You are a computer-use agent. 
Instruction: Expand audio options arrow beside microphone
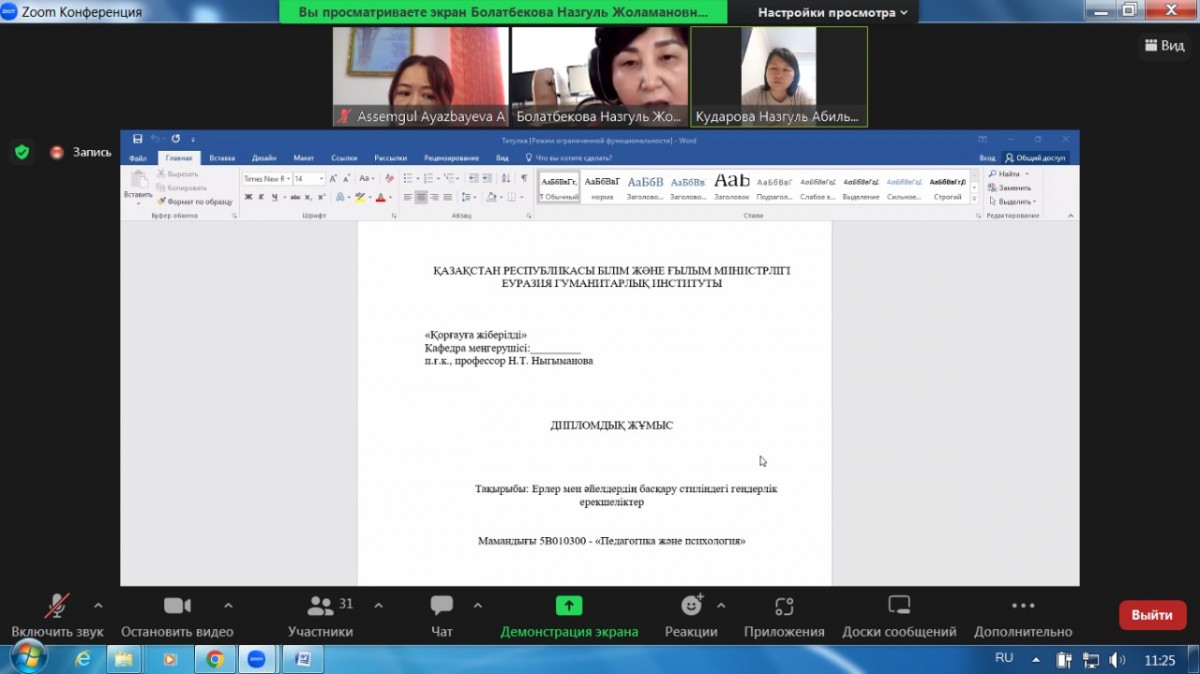(98, 605)
